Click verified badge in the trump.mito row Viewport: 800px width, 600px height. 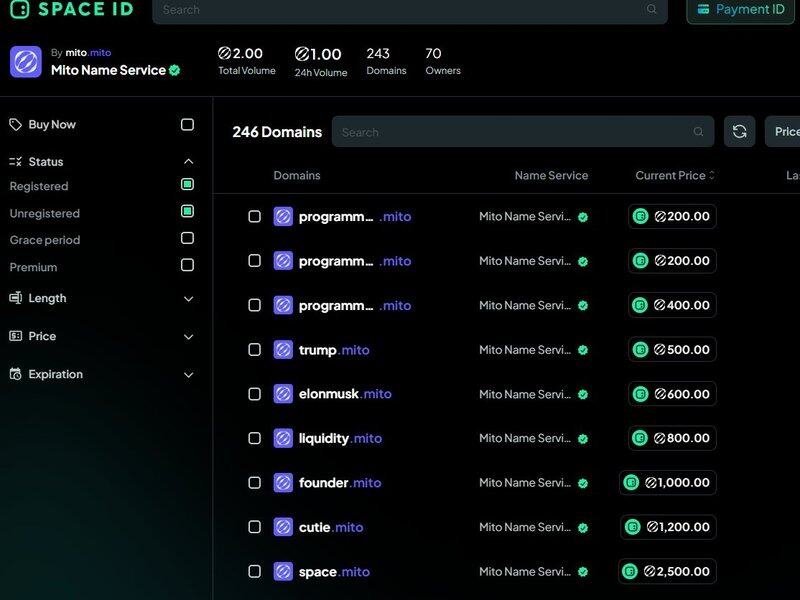coord(583,350)
